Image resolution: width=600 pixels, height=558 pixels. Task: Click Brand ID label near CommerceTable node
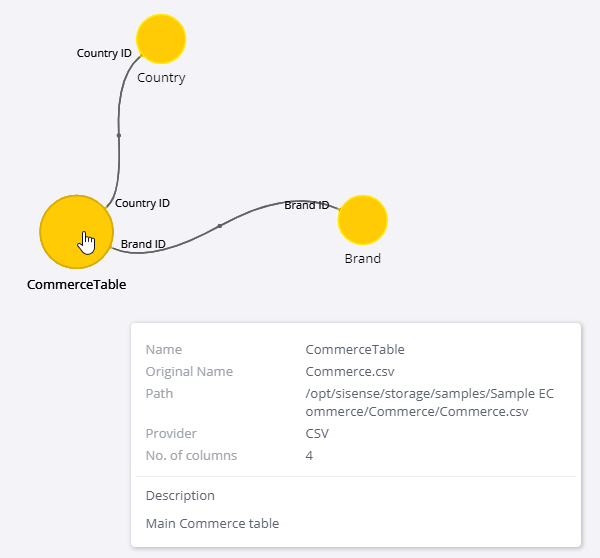click(143, 244)
